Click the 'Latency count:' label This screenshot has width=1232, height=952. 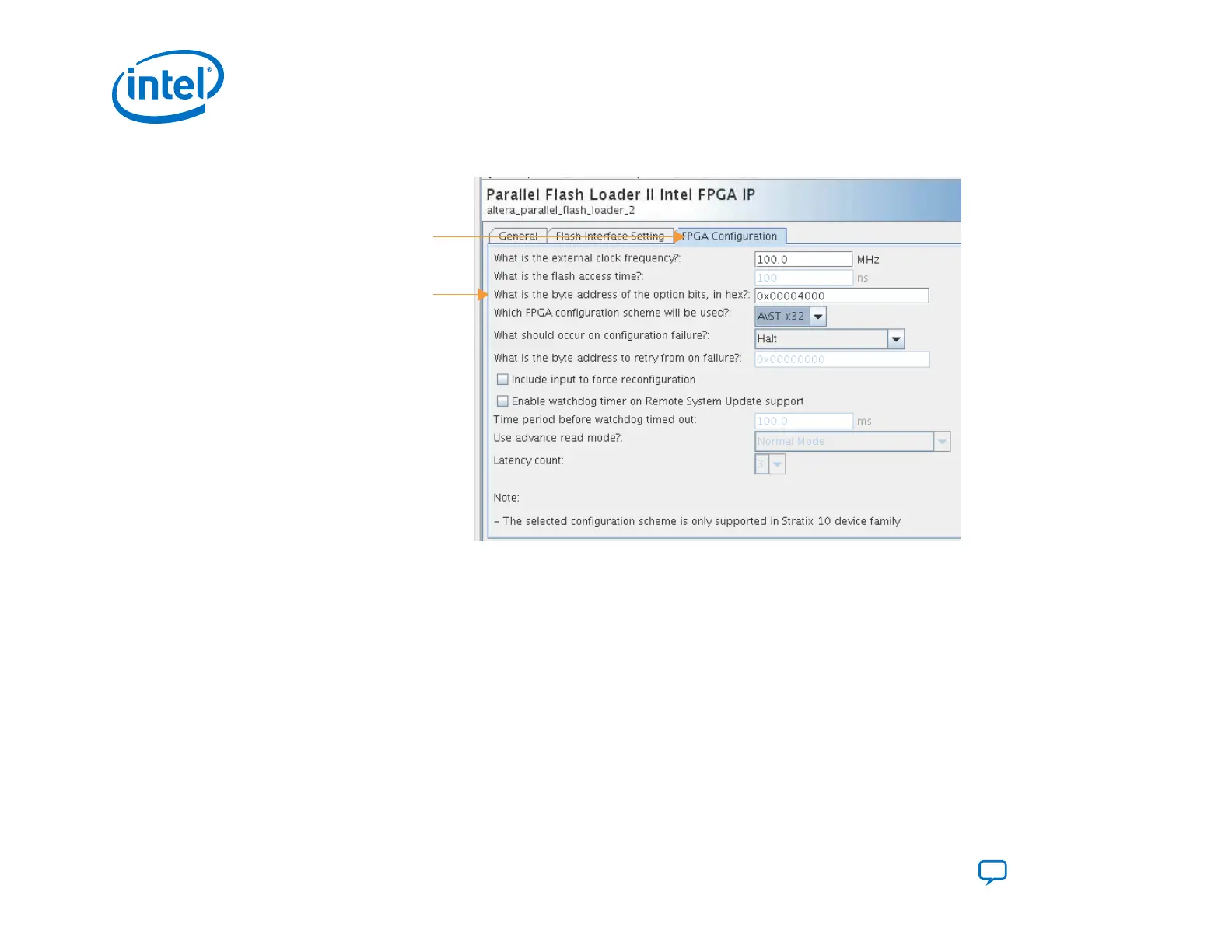pos(528,460)
